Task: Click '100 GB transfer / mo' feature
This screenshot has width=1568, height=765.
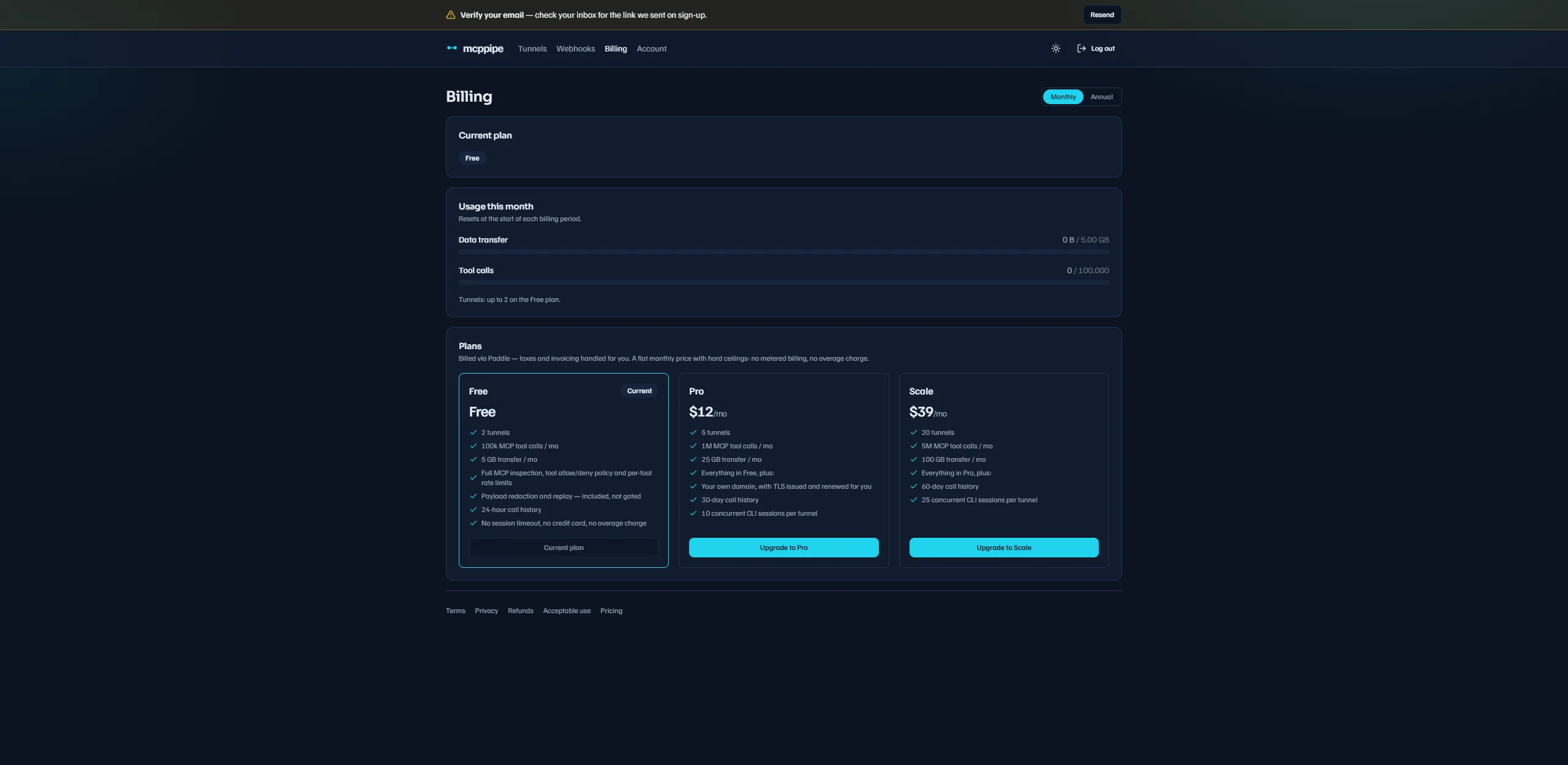Action: pos(954,459)
